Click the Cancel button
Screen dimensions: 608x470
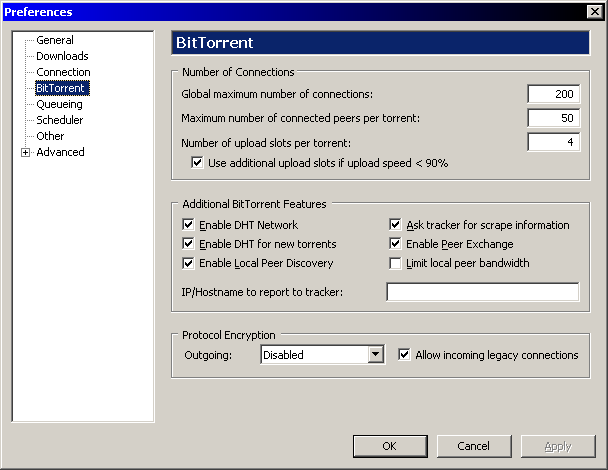(x=474, y=446)
